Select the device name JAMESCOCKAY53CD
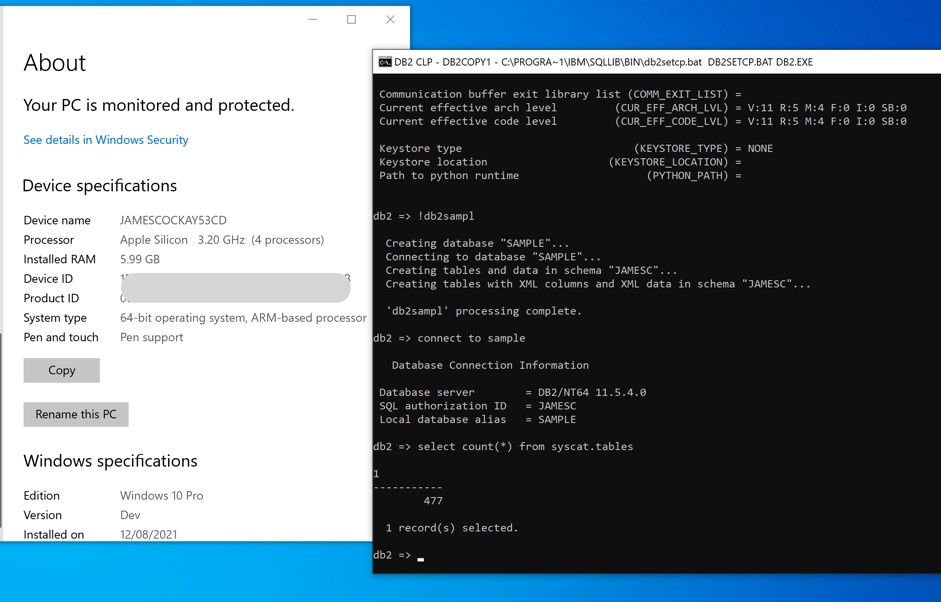941x602 pixels. pos(173,220)
